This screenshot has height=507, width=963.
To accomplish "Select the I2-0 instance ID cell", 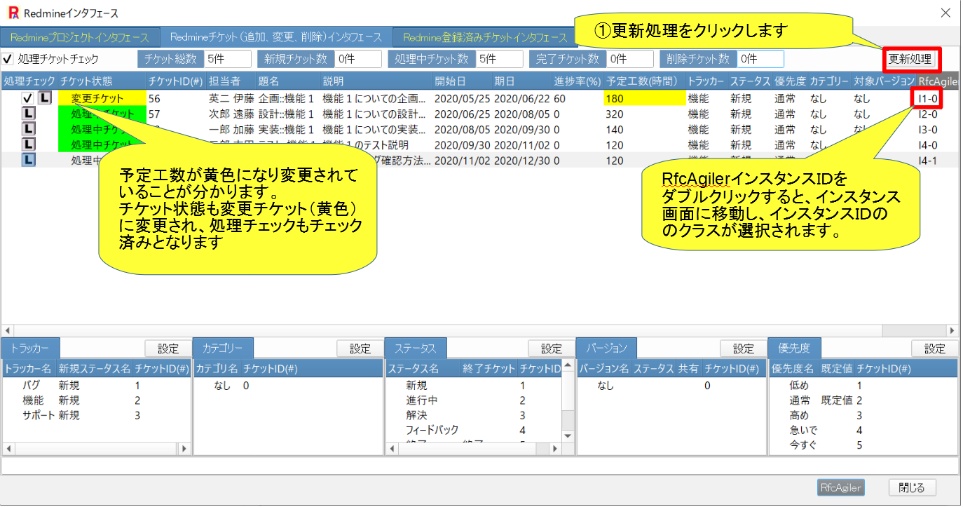I will 927,114.
